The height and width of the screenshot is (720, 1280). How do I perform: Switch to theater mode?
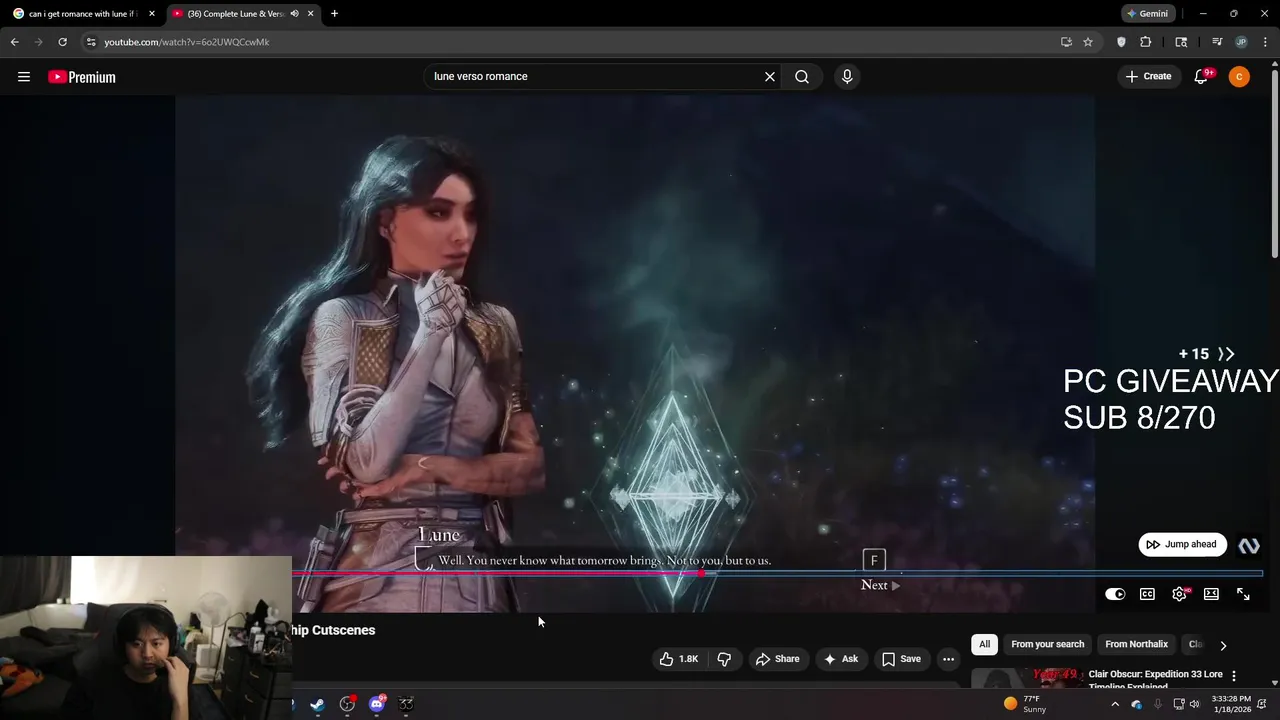pos(1211,594)
